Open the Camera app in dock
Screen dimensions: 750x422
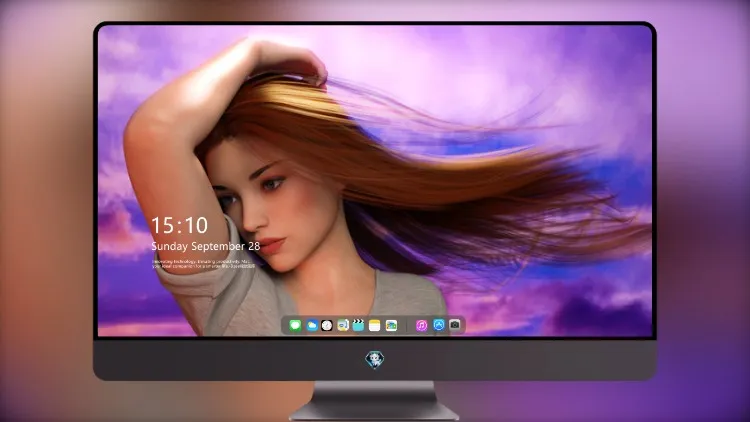(x=455, y=325)
